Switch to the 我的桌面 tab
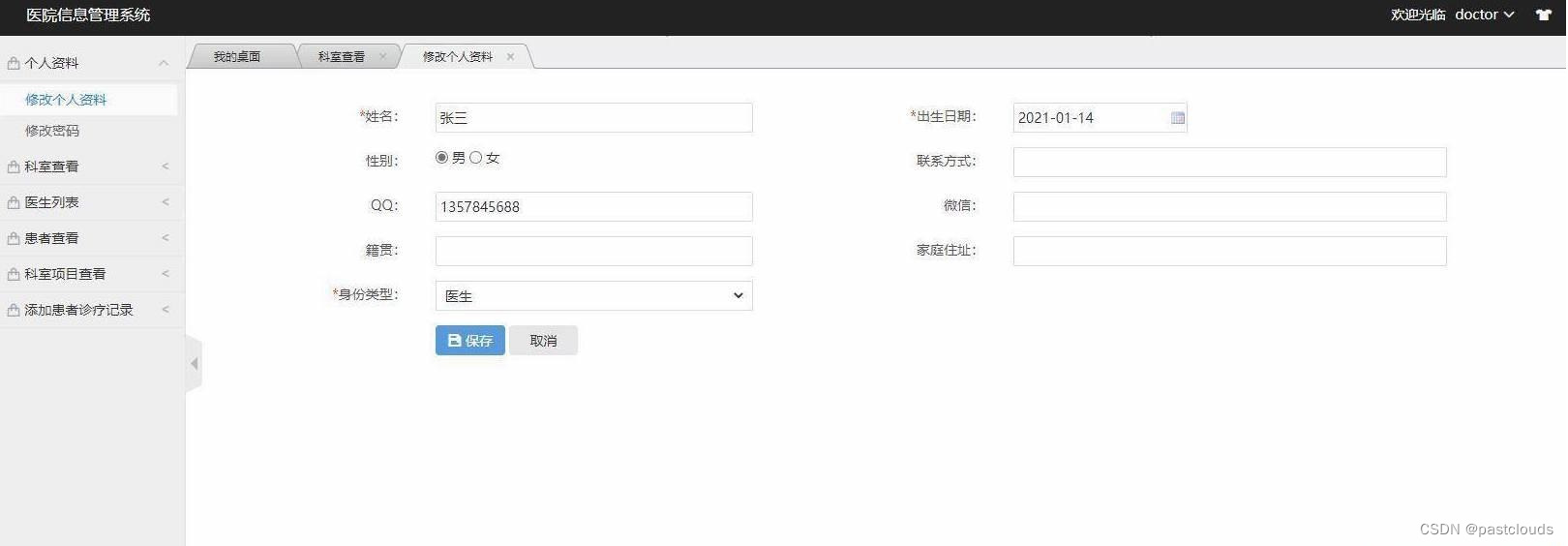 237,56
